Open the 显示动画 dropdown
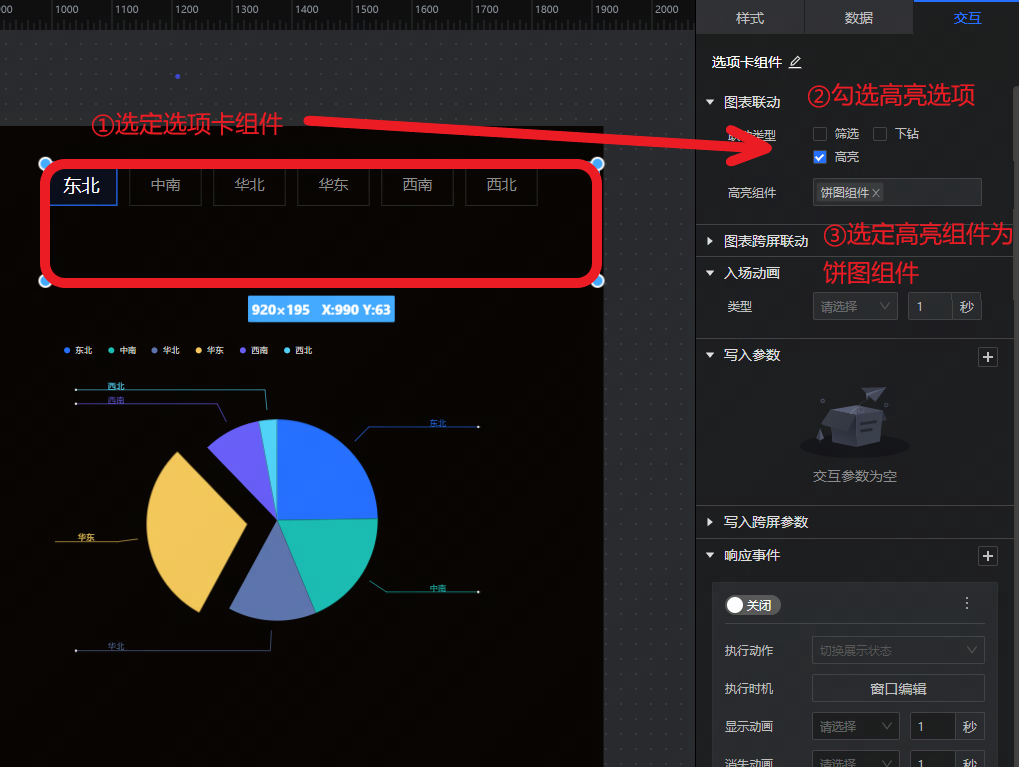 (x=855, y=727)
